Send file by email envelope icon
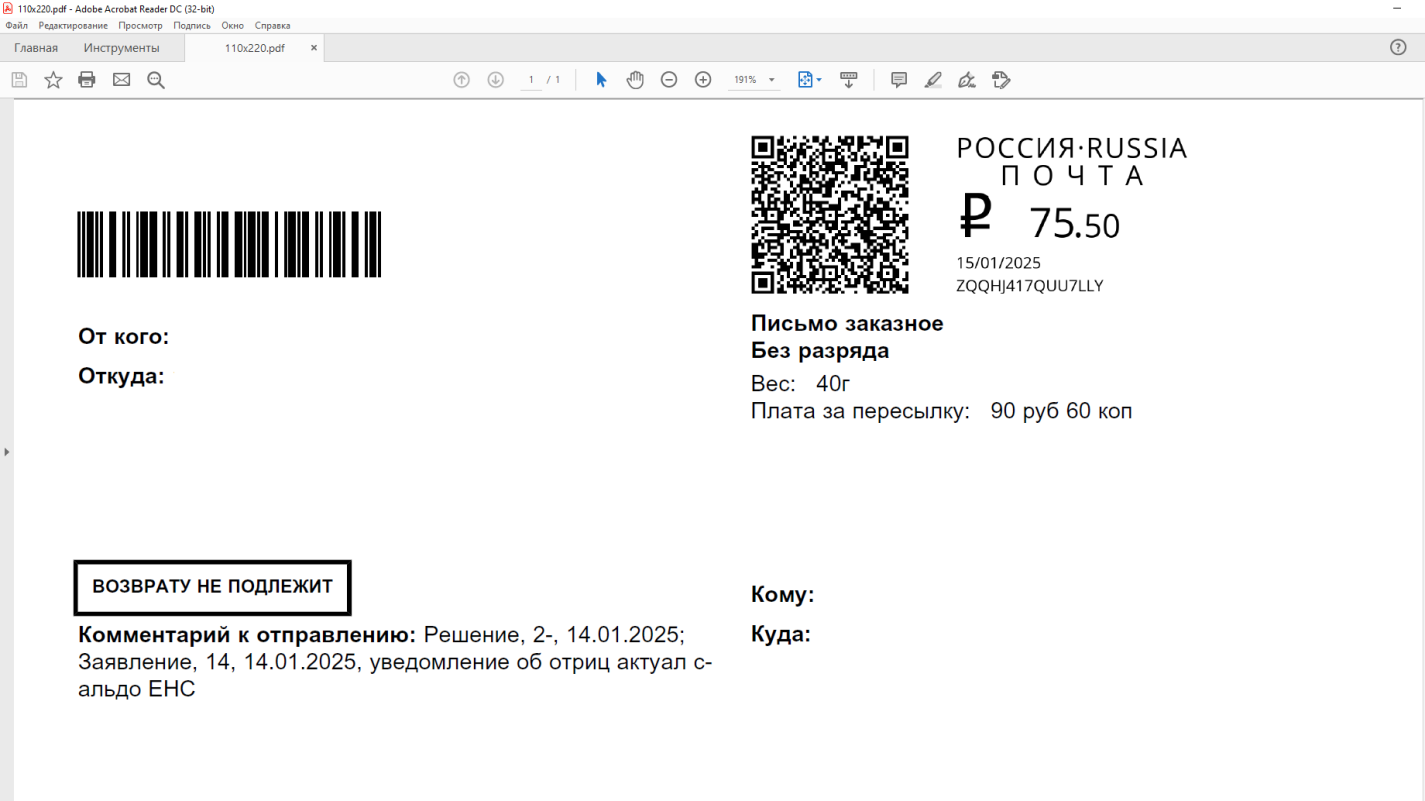The height and width of the screenshot is (801, 1425). pos(121,80)
